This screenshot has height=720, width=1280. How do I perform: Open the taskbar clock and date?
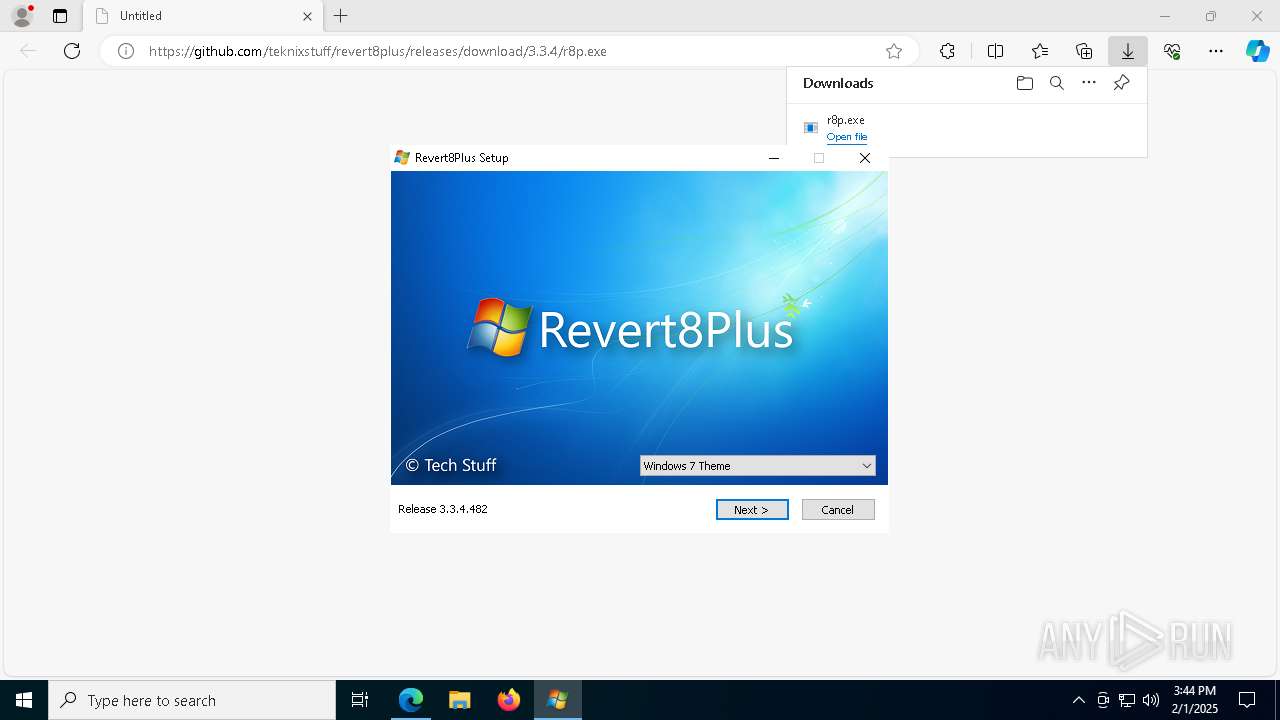coord(1195,700)
